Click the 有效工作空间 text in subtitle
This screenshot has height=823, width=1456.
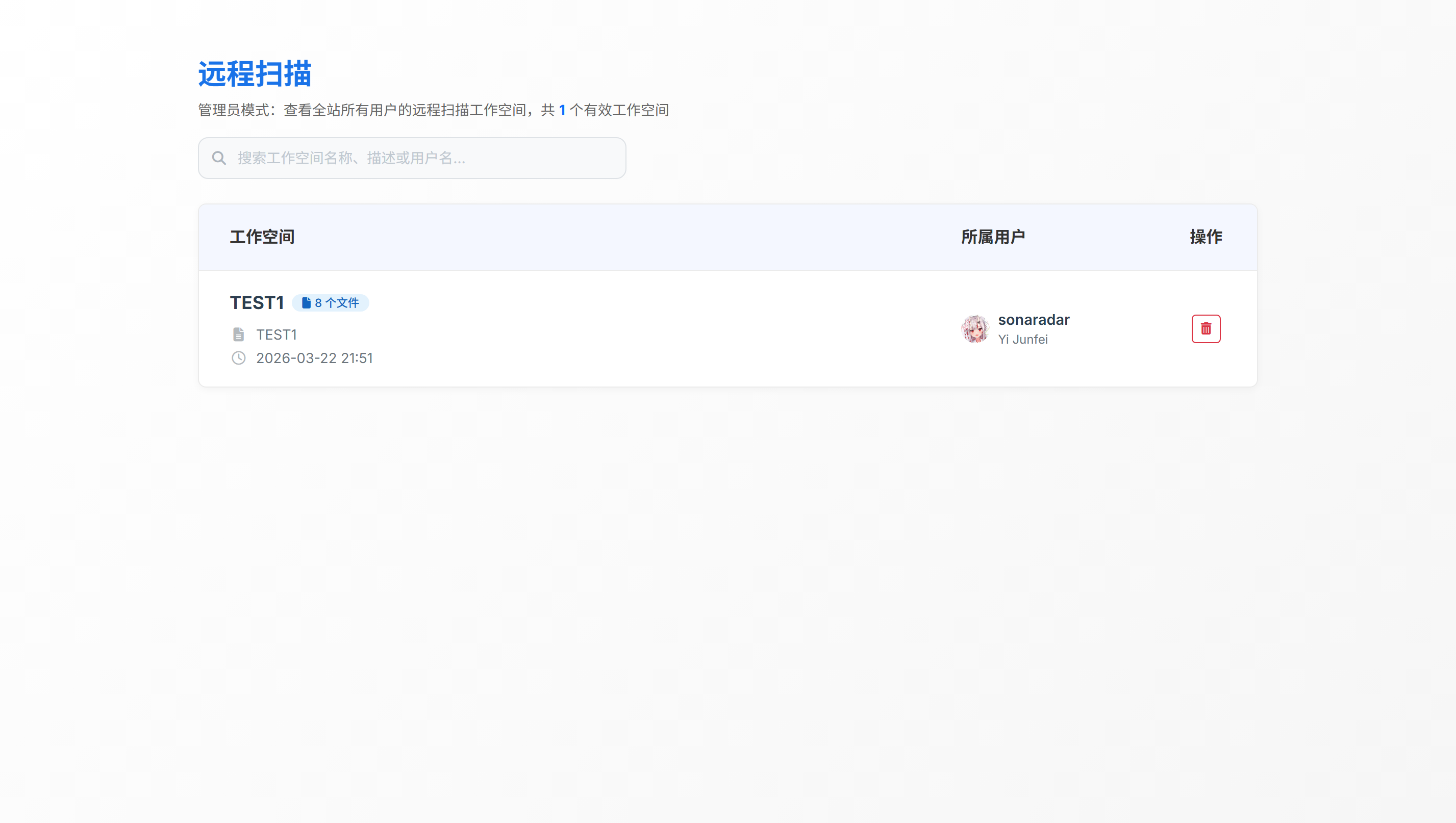(626, 110)
